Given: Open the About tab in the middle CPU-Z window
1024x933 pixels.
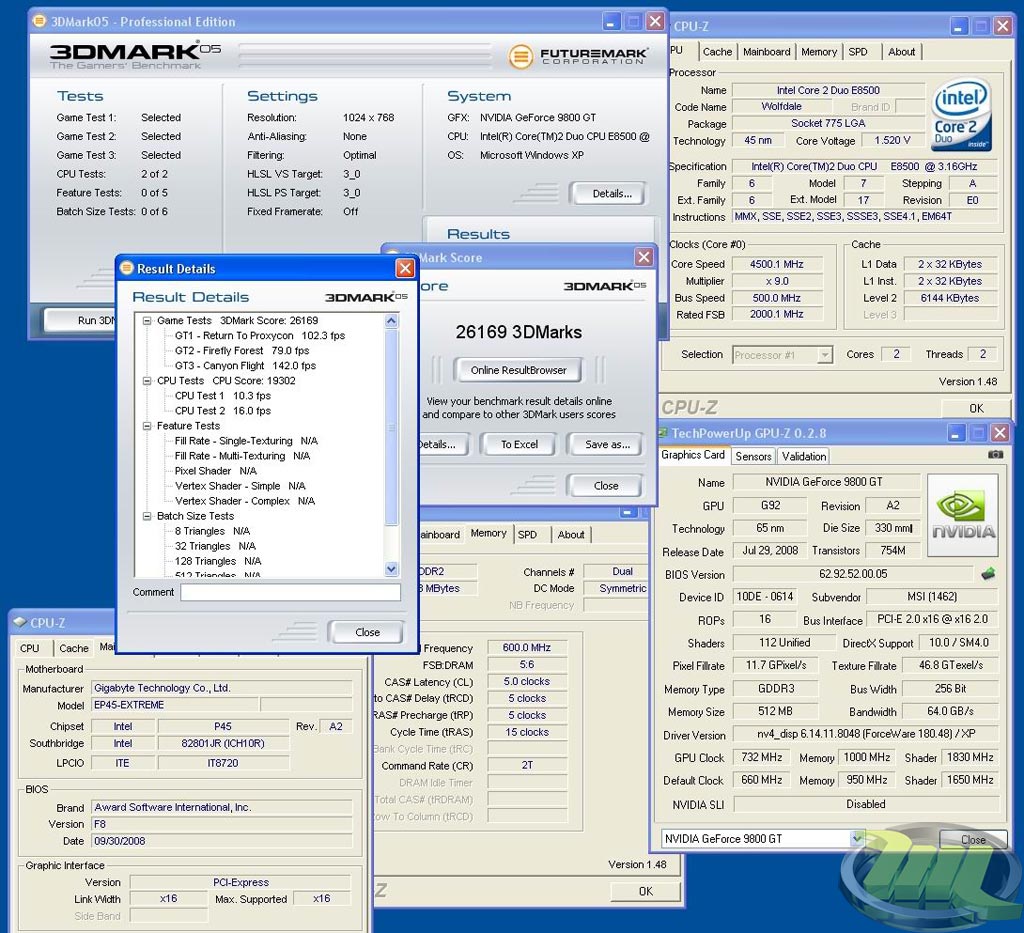Looking at the screenshot, I should pyautogui.click(x=571, y=535).
